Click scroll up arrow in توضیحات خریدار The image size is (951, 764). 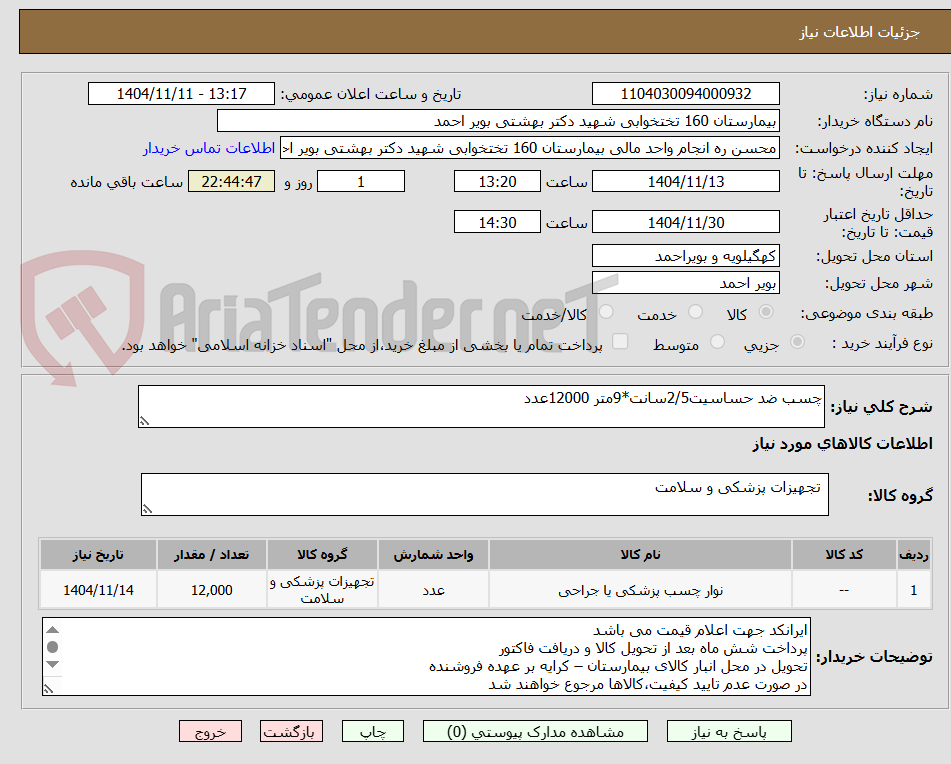click(x=53, y=629)
